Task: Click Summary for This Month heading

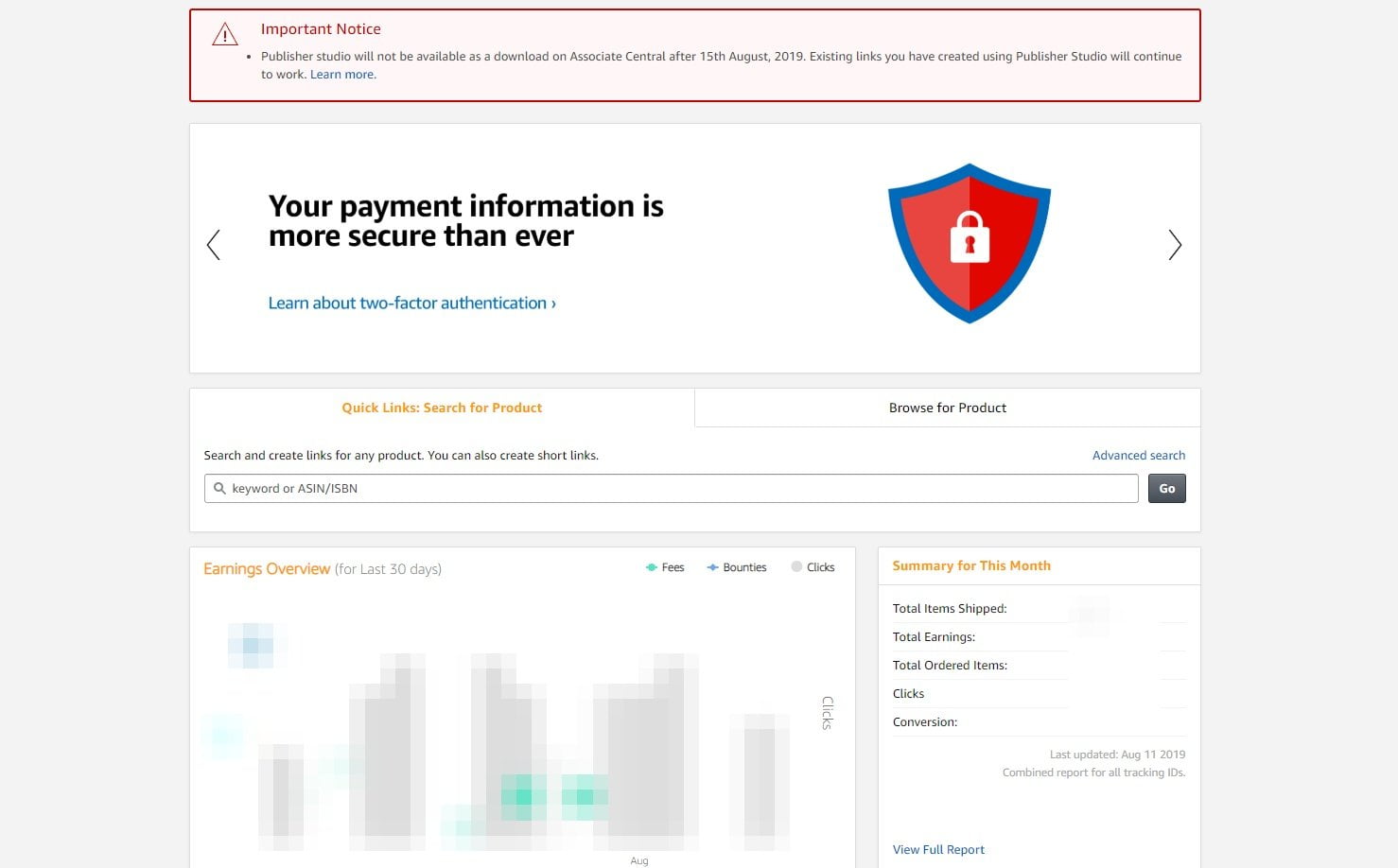Action: pos(971,565)
